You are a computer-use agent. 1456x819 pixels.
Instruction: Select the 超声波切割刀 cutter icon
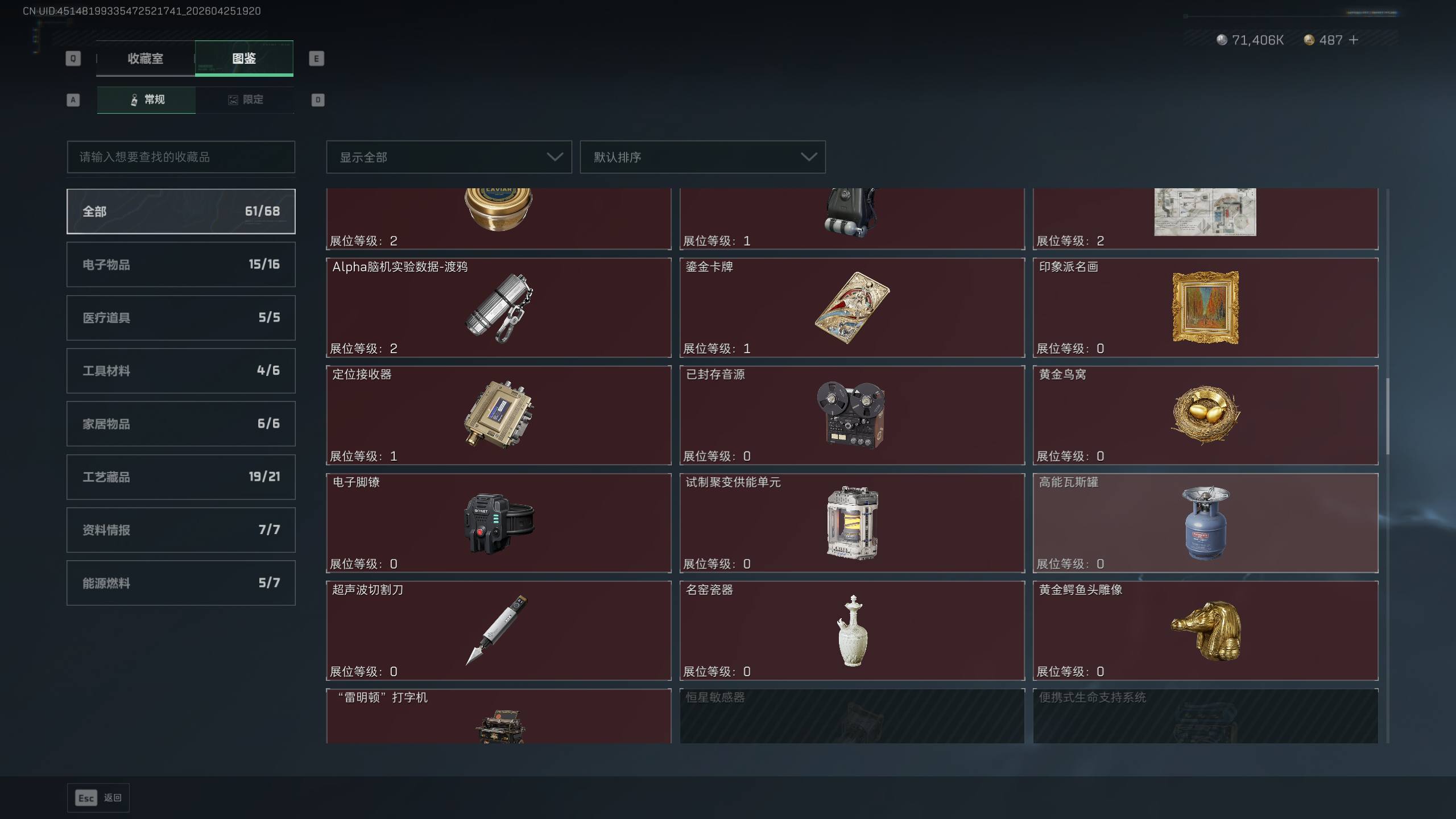[x=497, y=630]
